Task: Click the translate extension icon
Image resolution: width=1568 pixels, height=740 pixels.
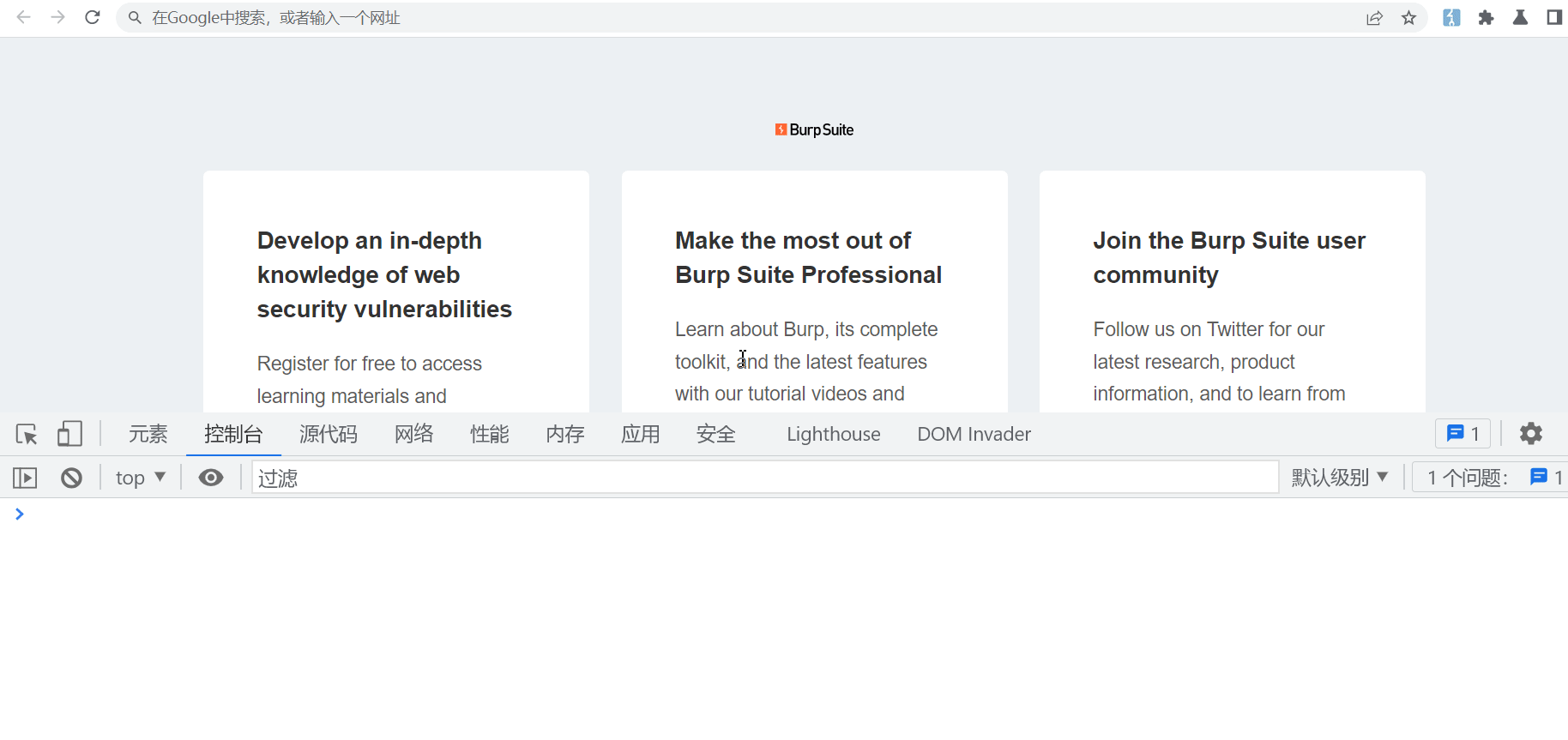Action: click(x=1451, y=18)
